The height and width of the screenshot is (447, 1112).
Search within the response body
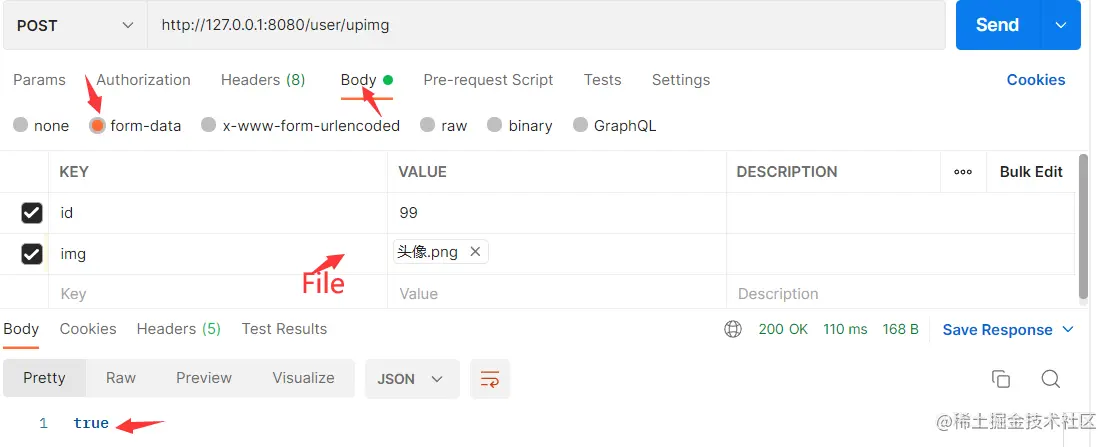point(1050,379)
